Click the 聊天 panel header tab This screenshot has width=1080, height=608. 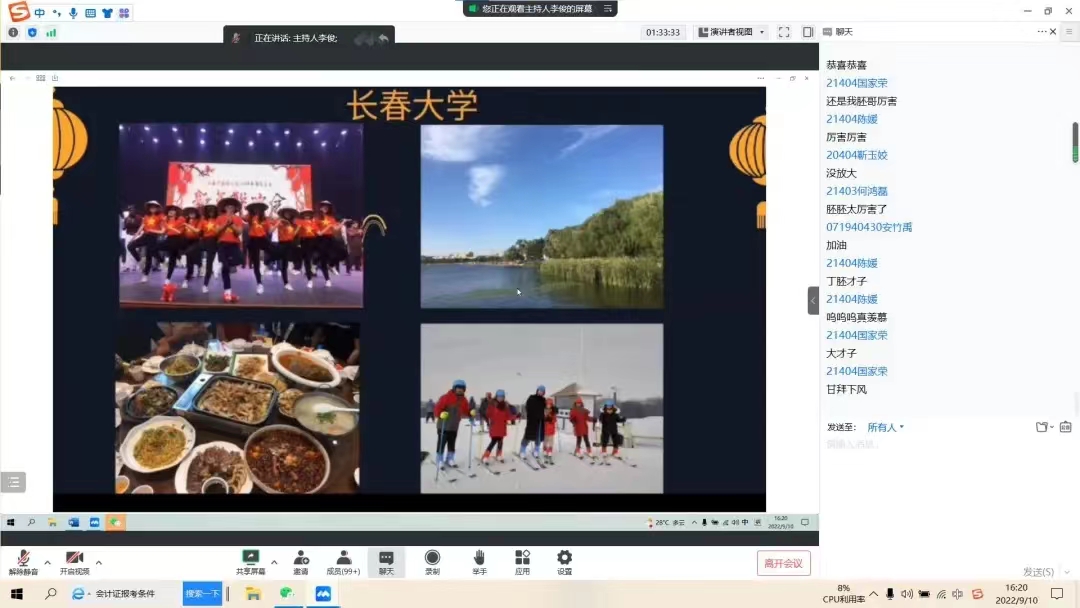pyautogui.click(x=838, y=32)
